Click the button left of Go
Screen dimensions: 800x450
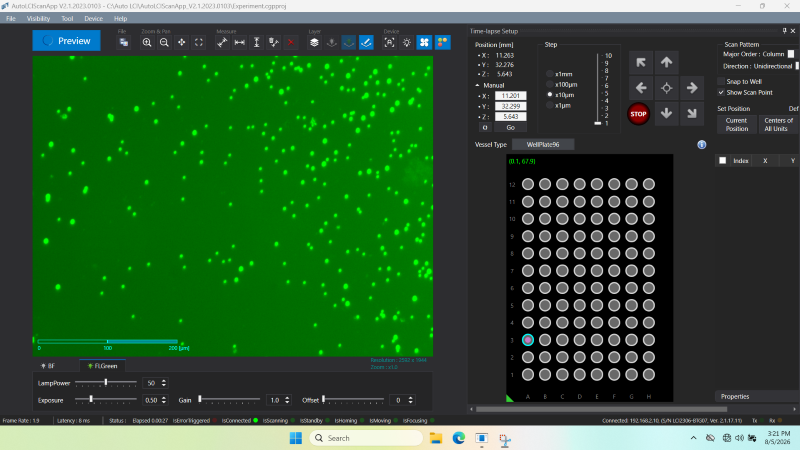(x=485, y=128)
